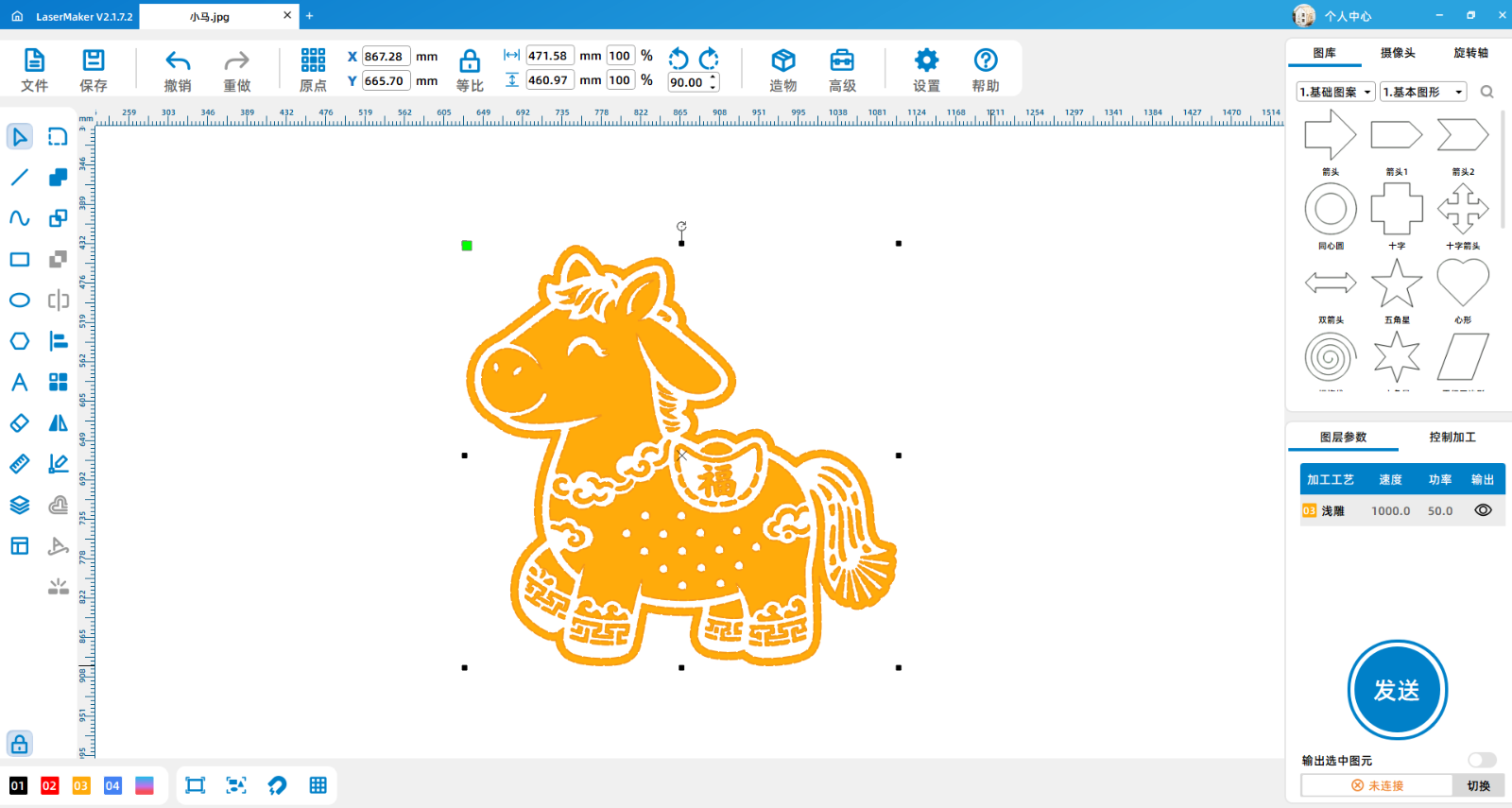Switch to the 摄像头 tab
The height and width of the screenshot is (808, 1512).
point(1398,53)
